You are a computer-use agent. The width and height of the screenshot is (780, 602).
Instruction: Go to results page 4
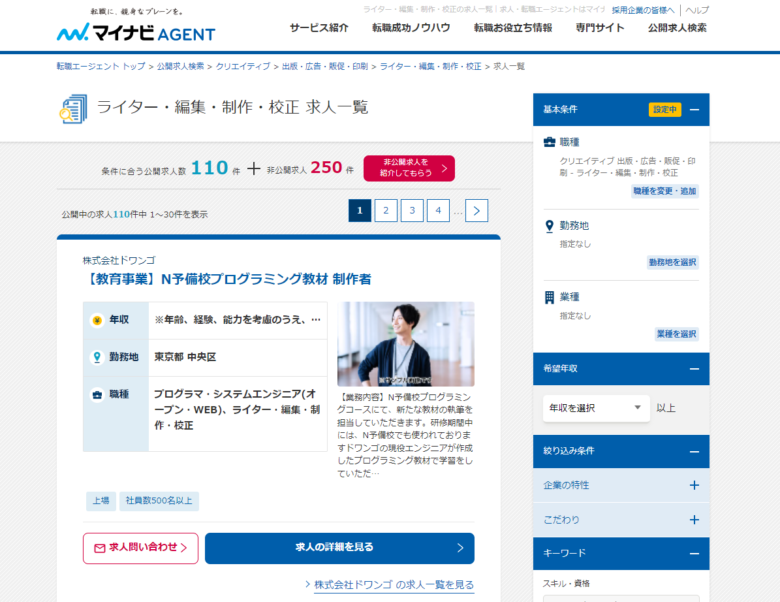(x=438, y=210)
